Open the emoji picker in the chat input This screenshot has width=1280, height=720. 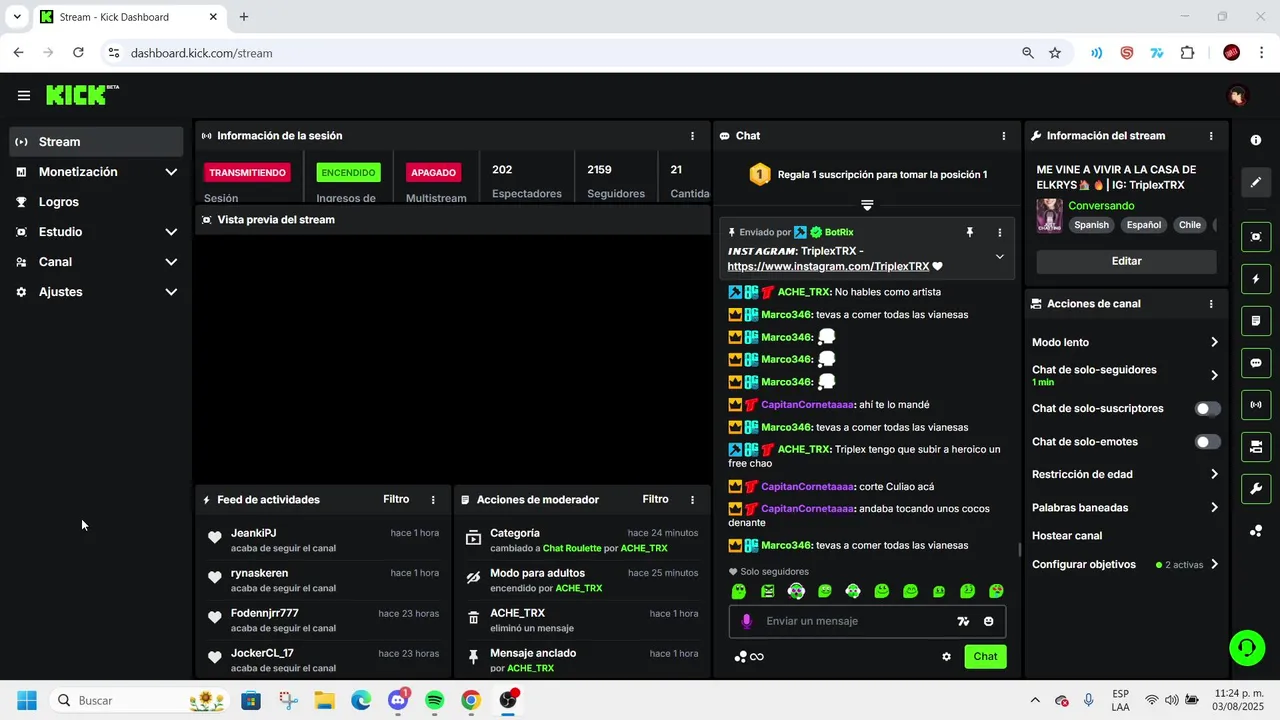tap(988, 621)
